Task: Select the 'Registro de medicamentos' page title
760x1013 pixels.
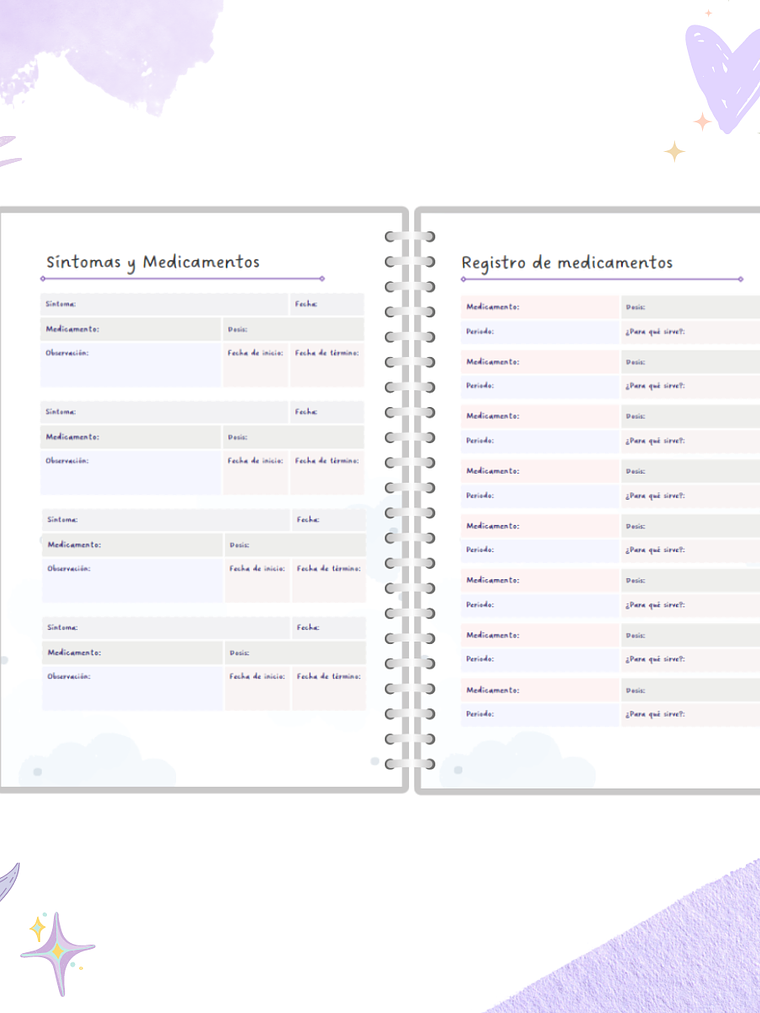Action: 567,263
